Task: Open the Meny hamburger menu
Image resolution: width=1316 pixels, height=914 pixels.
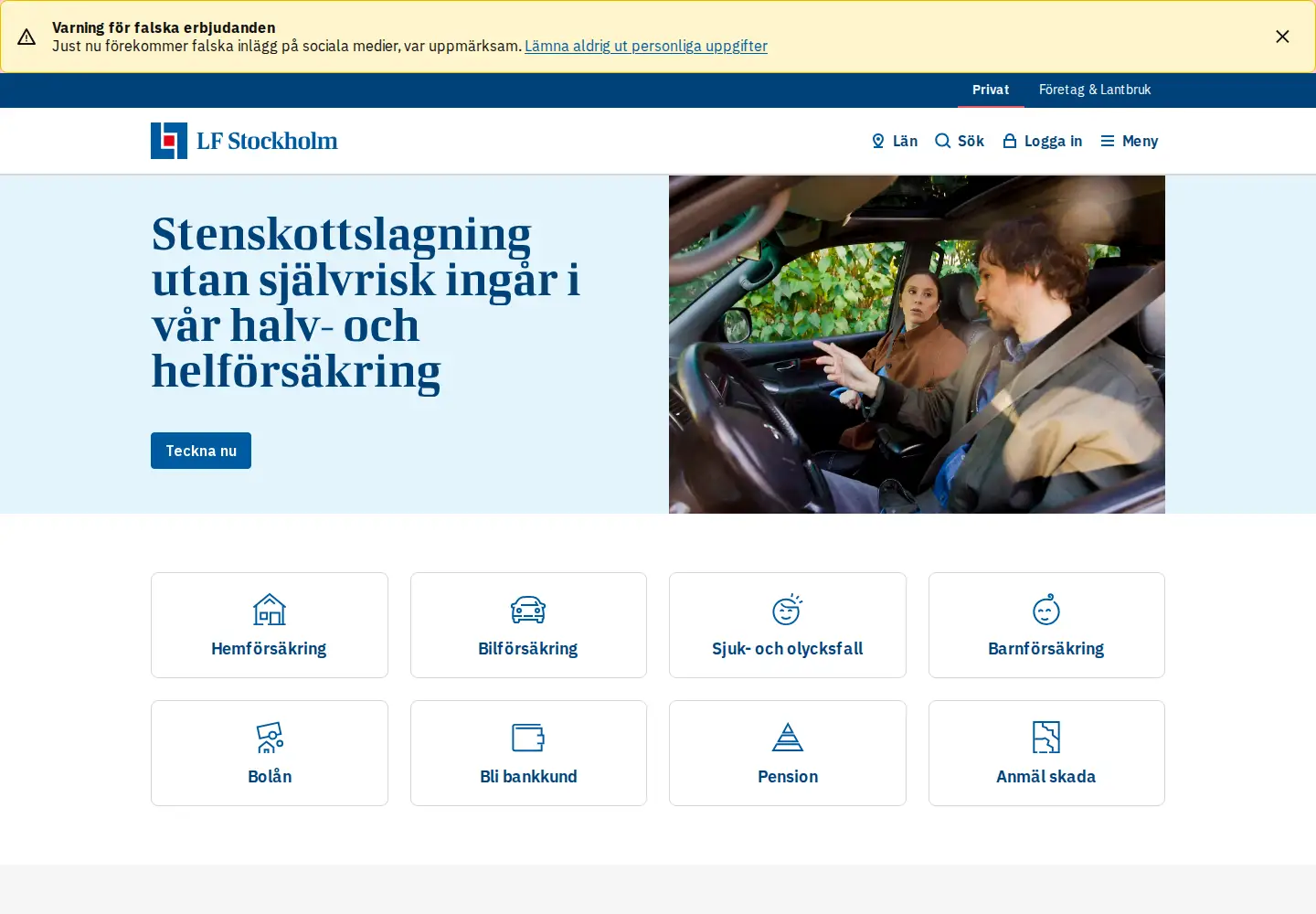Action: [1130, 141]
